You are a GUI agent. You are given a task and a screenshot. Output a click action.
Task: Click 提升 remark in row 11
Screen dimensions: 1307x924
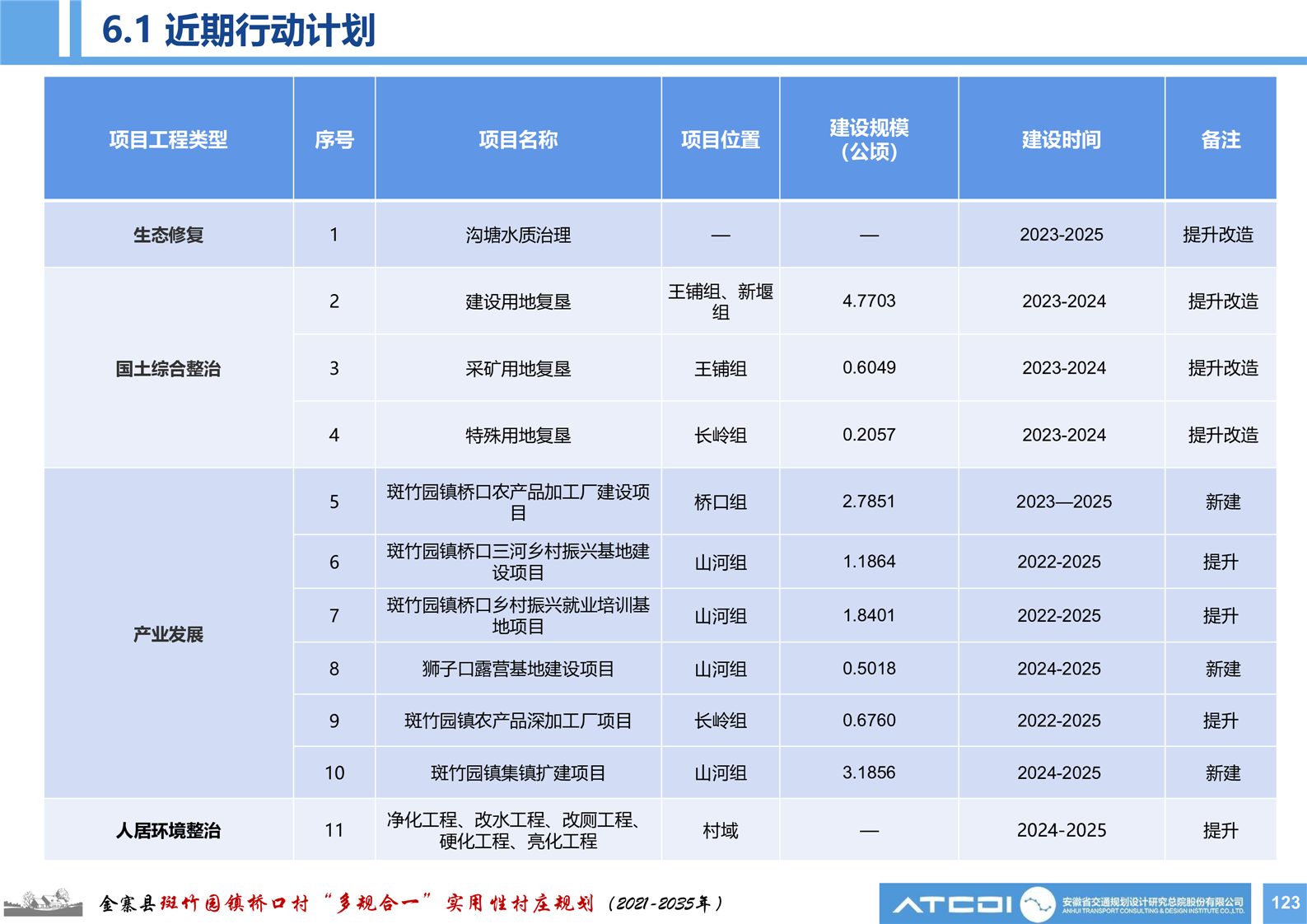(1221, 830)
